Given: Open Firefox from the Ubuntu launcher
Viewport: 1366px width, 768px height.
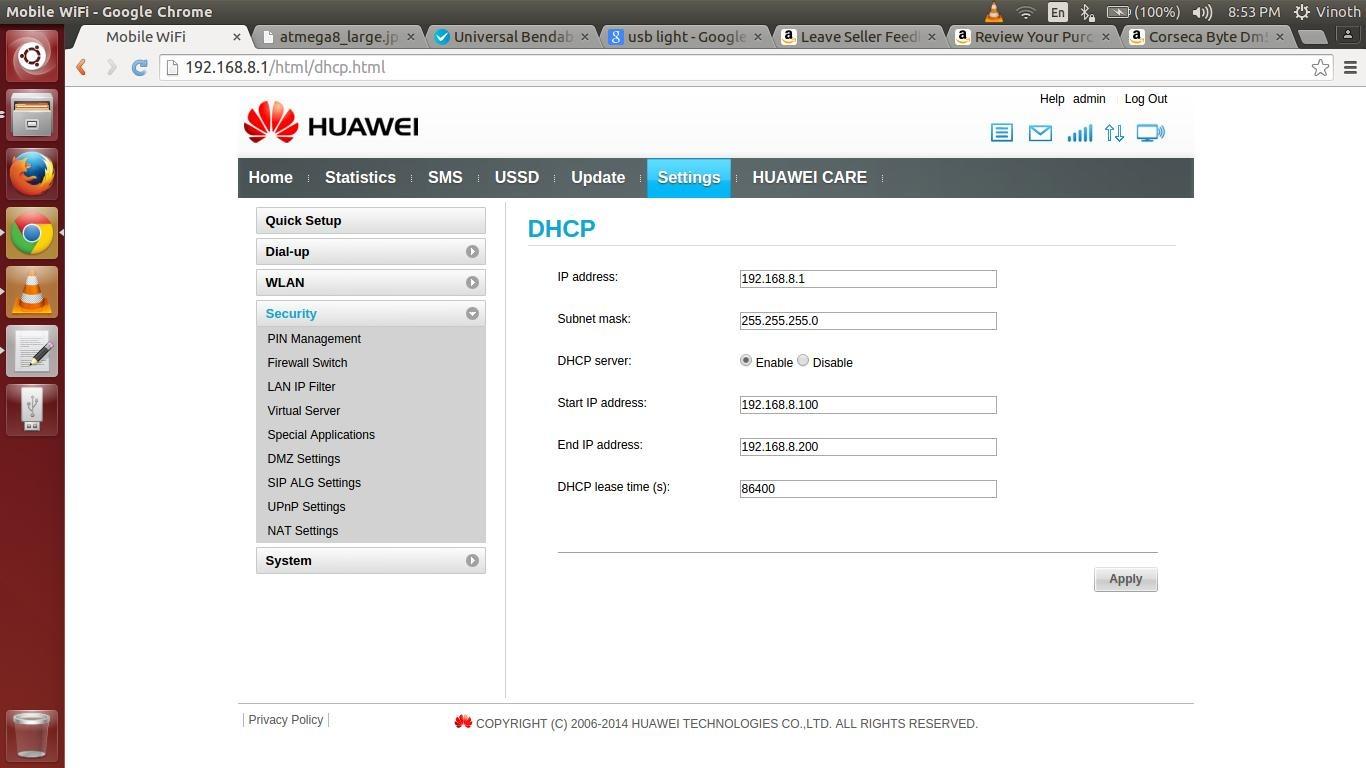Looking at the screenshot, I should coord(31,173).
